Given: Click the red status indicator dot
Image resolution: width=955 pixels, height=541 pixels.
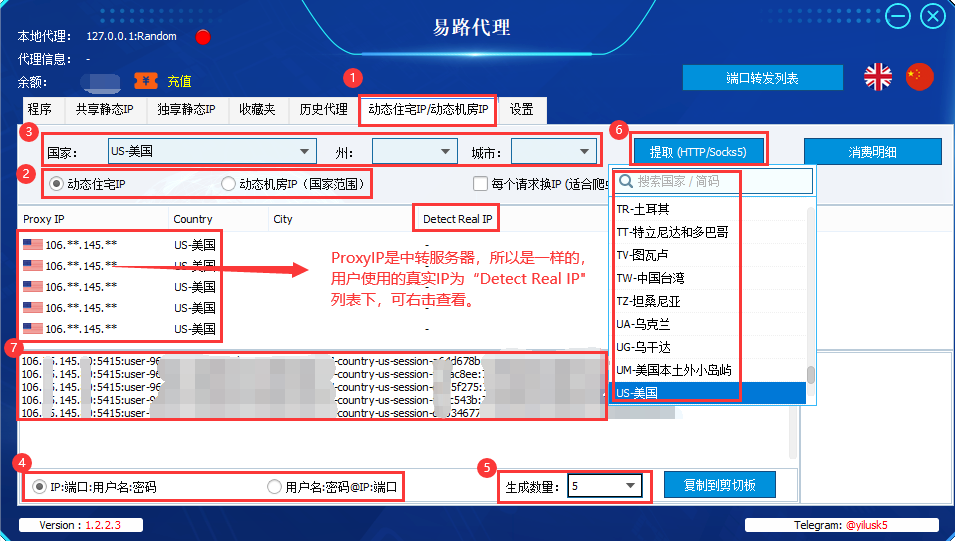Looking at the screenshot, I should (203, 37).
